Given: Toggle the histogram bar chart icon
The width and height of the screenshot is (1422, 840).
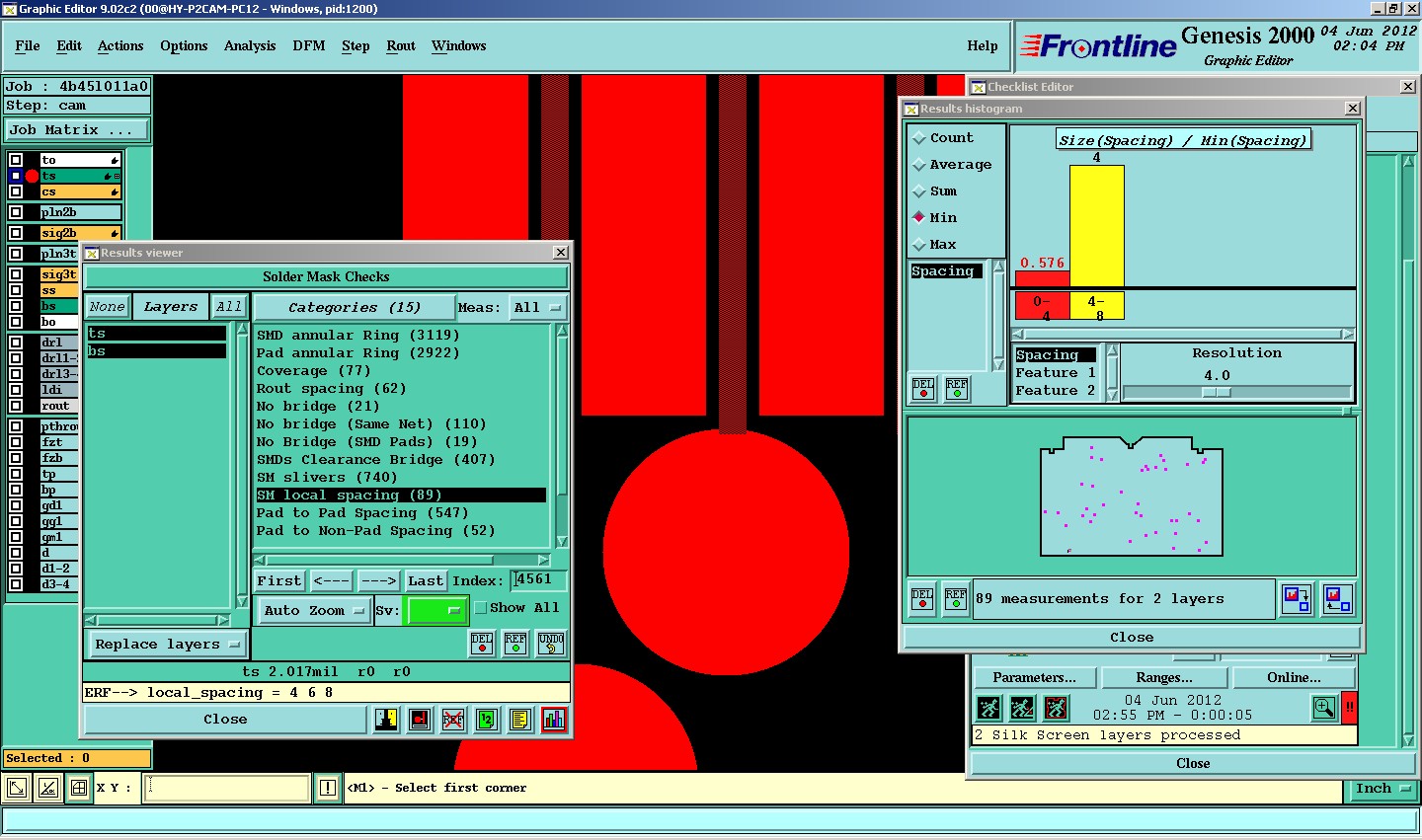Looking at the screenshot, I should (554, 720).
